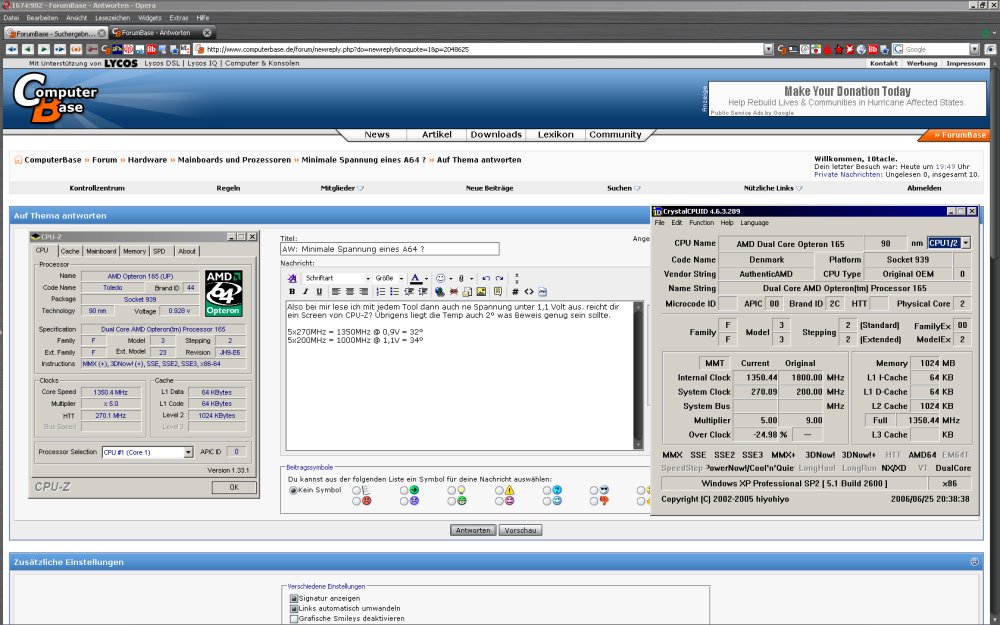1000x625 pixels.
Task: Click the message box vertical scrollbar
Action: click(x=638, y=375)
